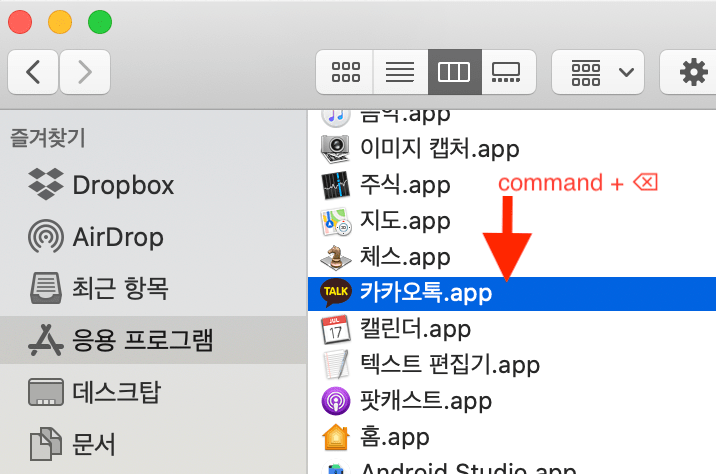Switch to icon view
The width and height of the screenshot is (716, 474).
[345, 72]
